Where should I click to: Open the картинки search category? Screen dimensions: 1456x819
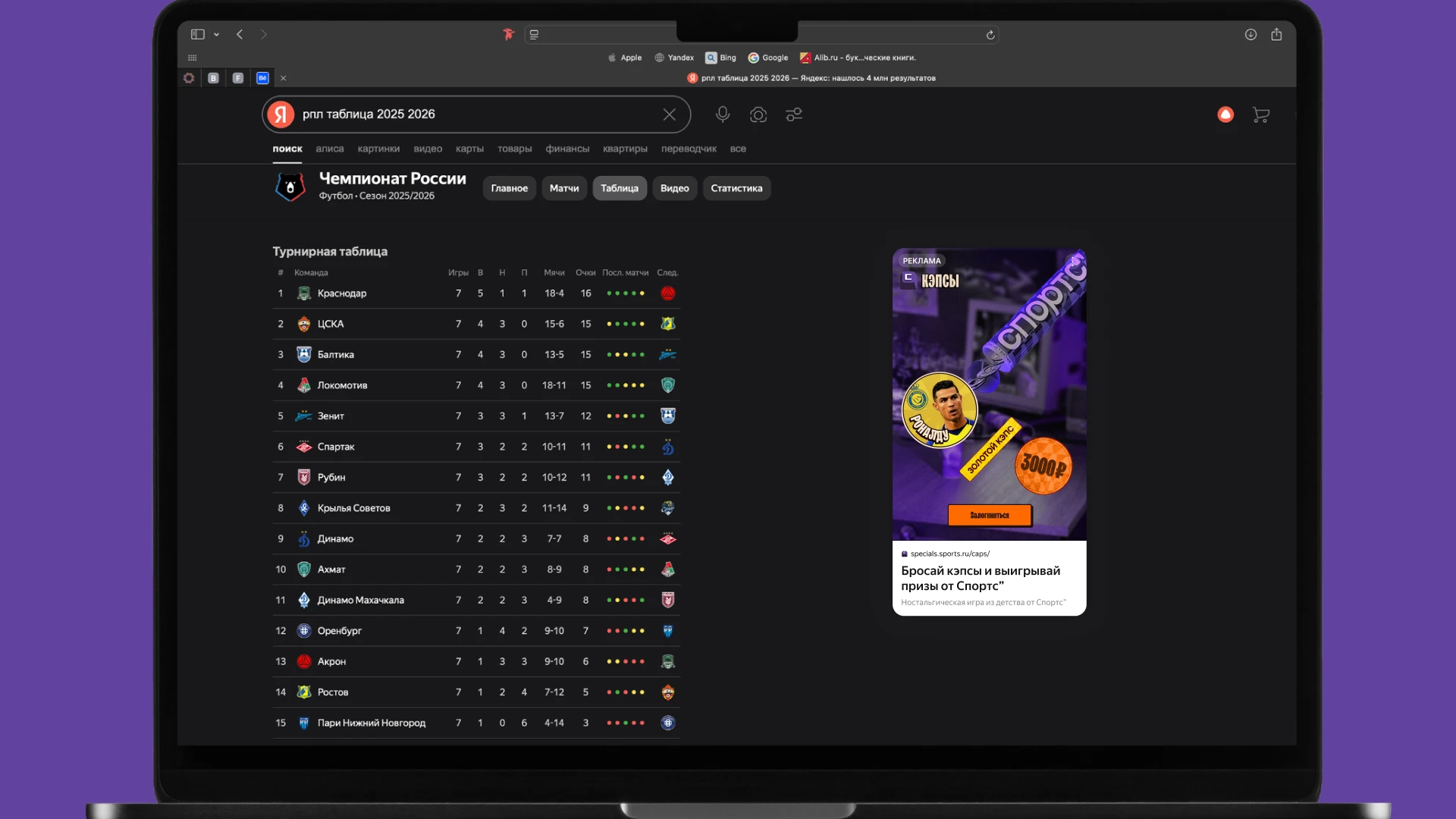click(x=378, y=149)
